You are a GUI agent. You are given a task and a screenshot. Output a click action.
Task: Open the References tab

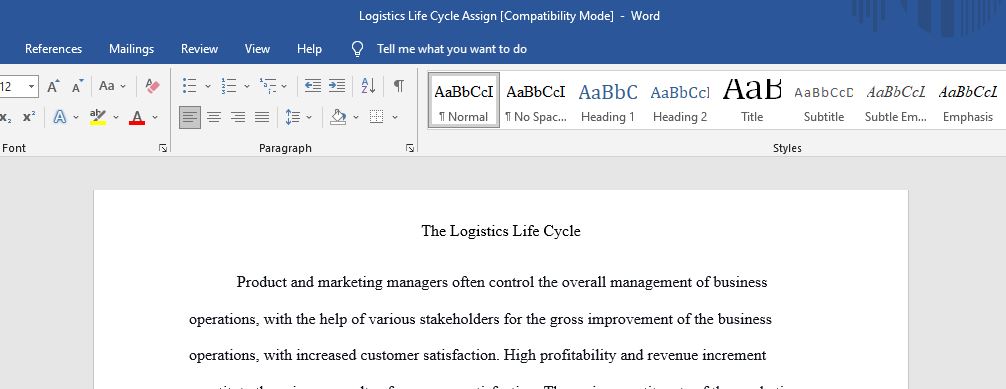pos(53,49)
